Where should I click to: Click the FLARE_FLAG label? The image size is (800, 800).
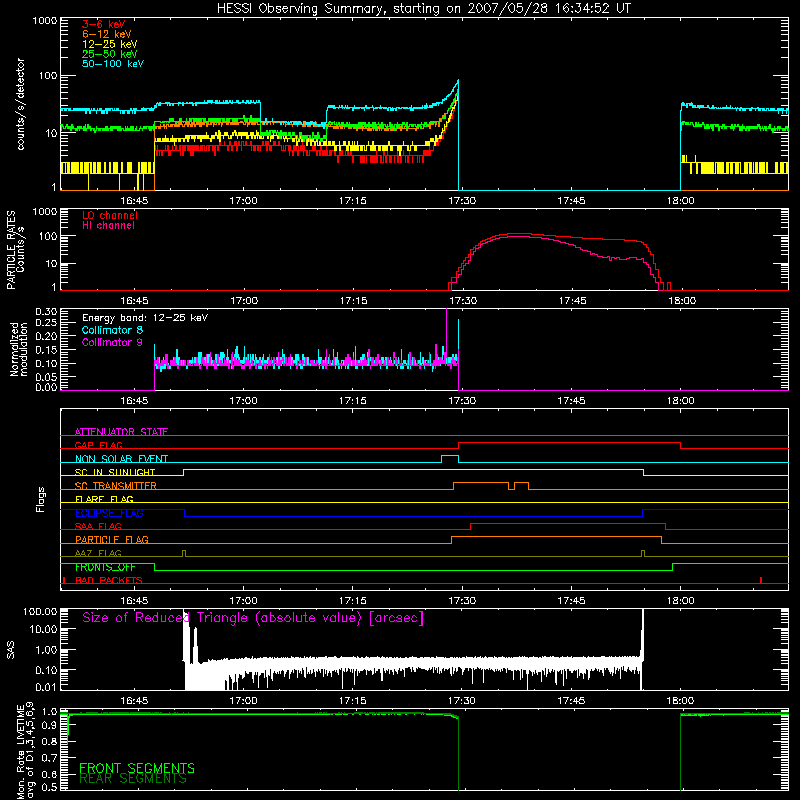coord(104,499)
